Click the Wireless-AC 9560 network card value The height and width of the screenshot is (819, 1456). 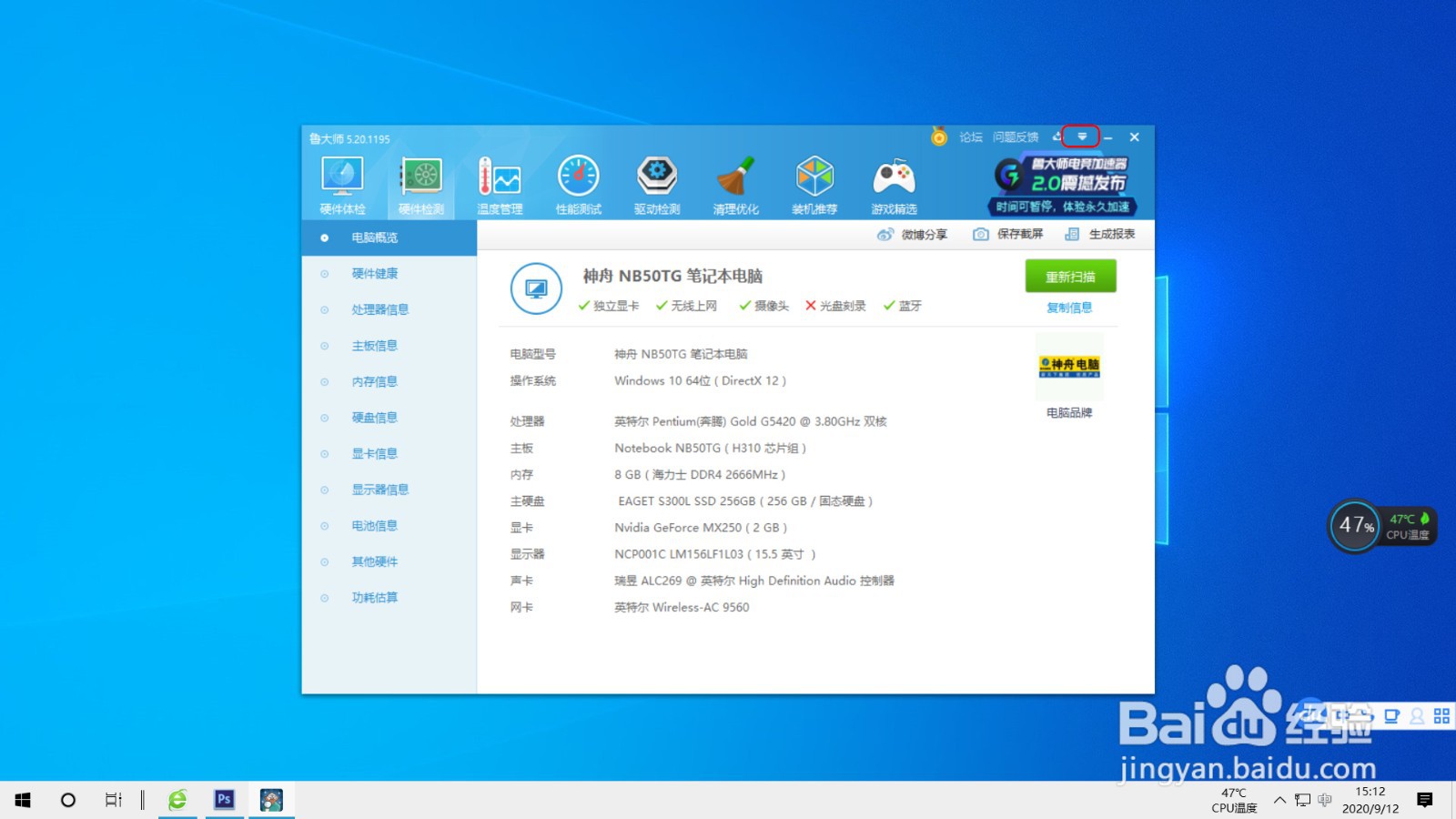682,607
